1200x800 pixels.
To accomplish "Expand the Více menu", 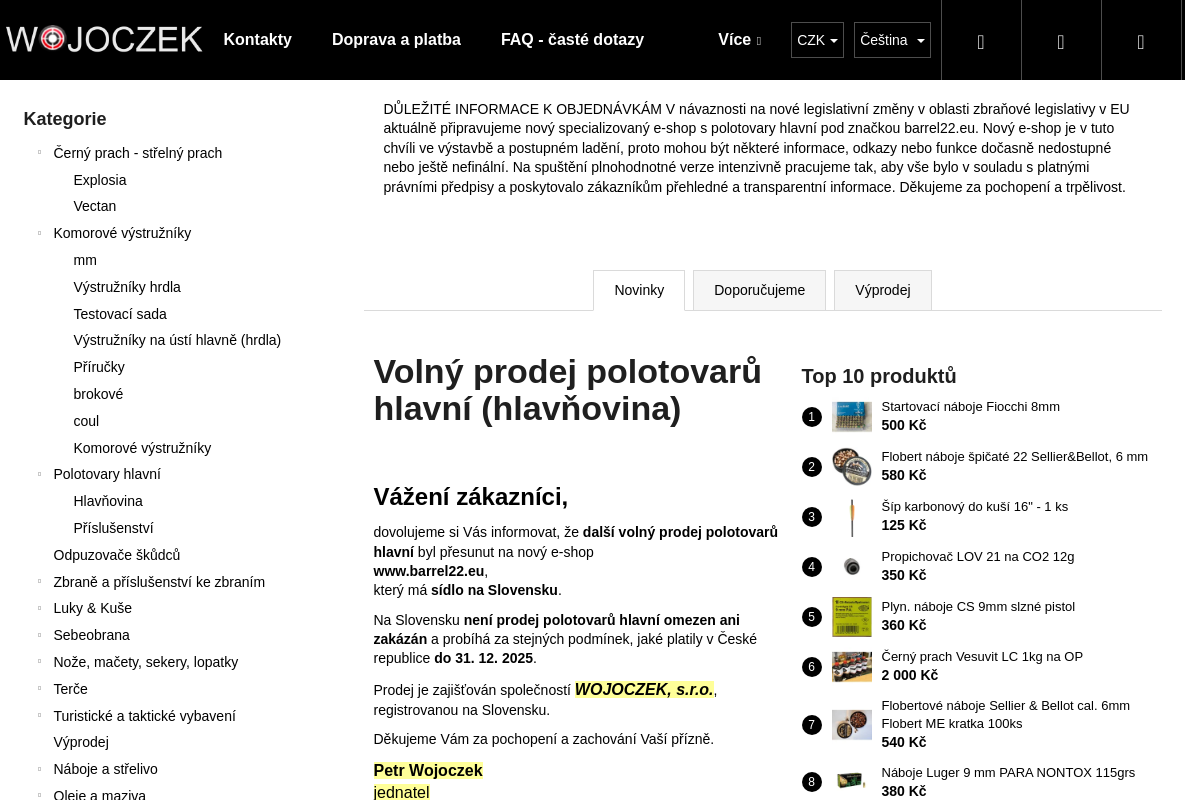I will tap(739, 40).
